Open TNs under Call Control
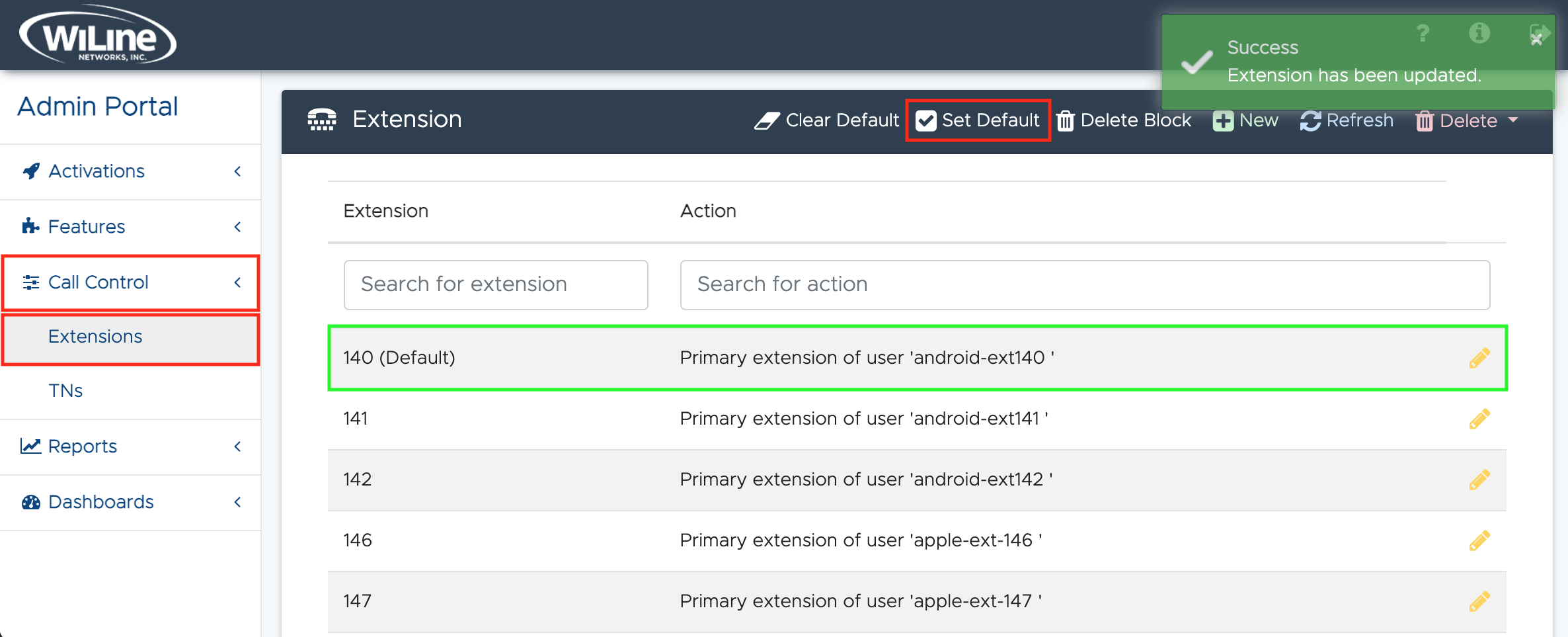This screenshot has height=637, width=1568. coord(65,391)
